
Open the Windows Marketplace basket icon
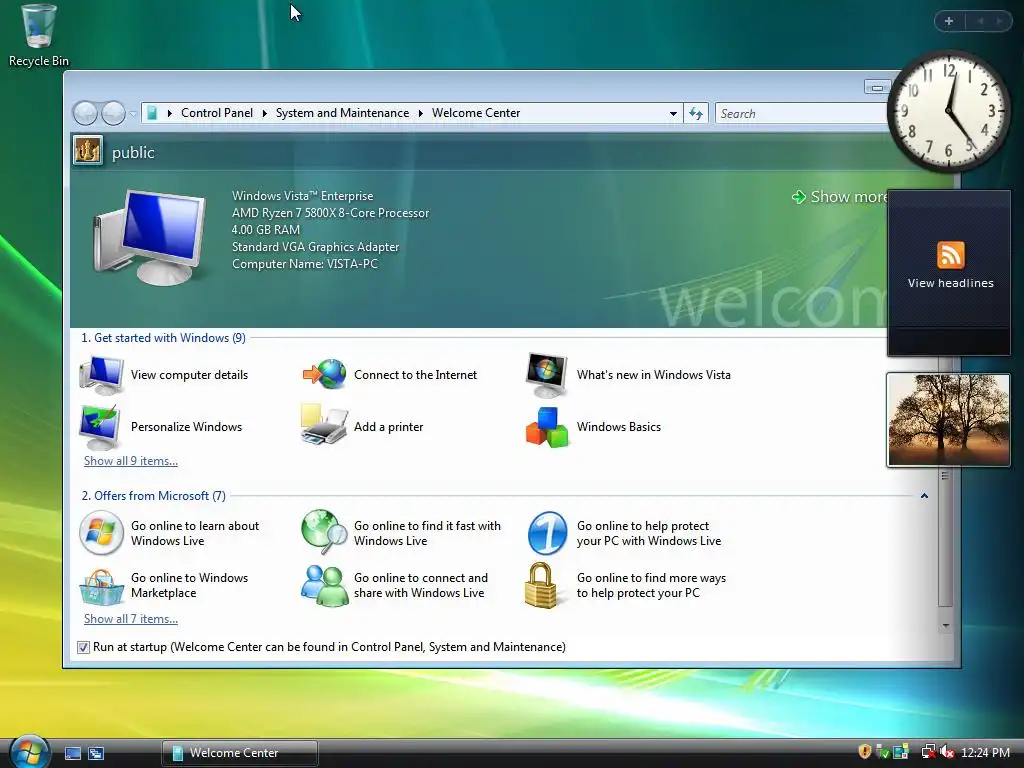(101, 586)
